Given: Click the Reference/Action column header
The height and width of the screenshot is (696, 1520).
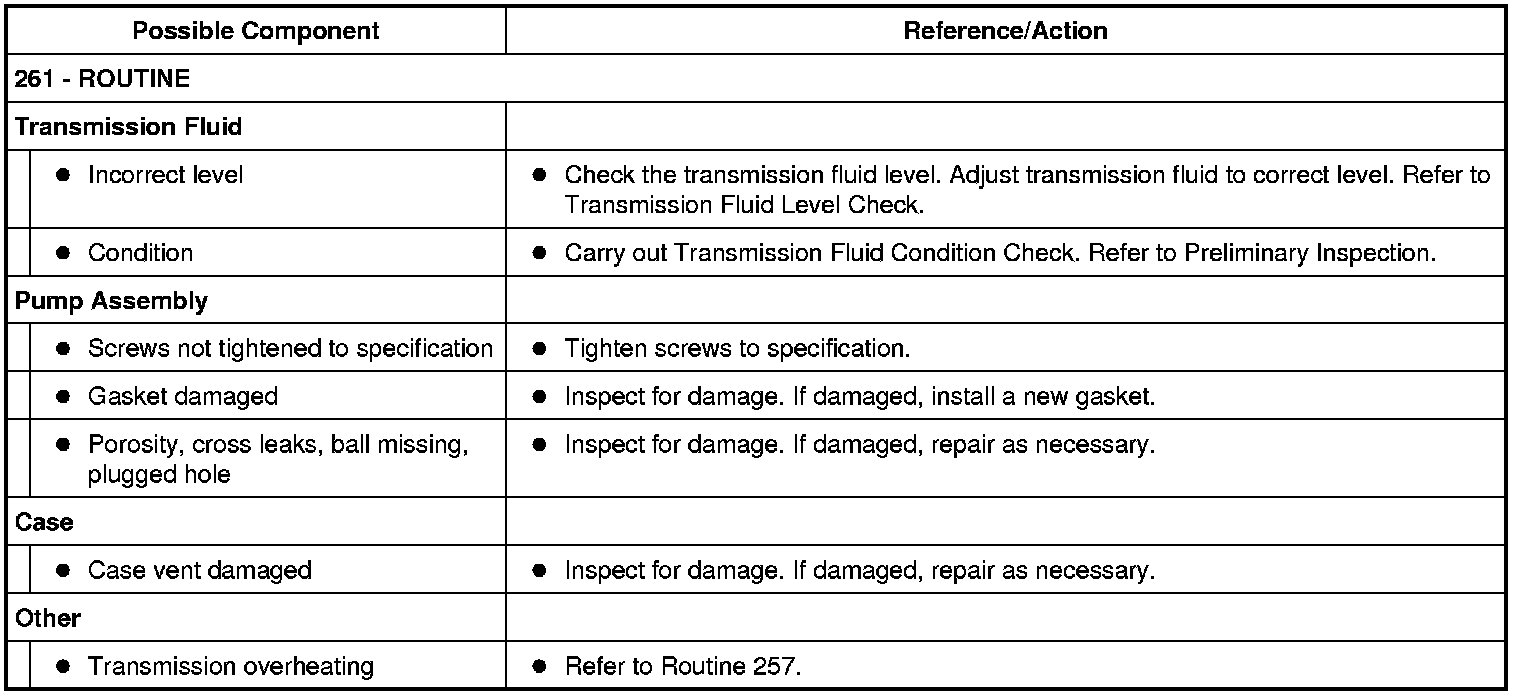Looking at the screenshot, I should pyautogui.click(x=1005, y=31).
